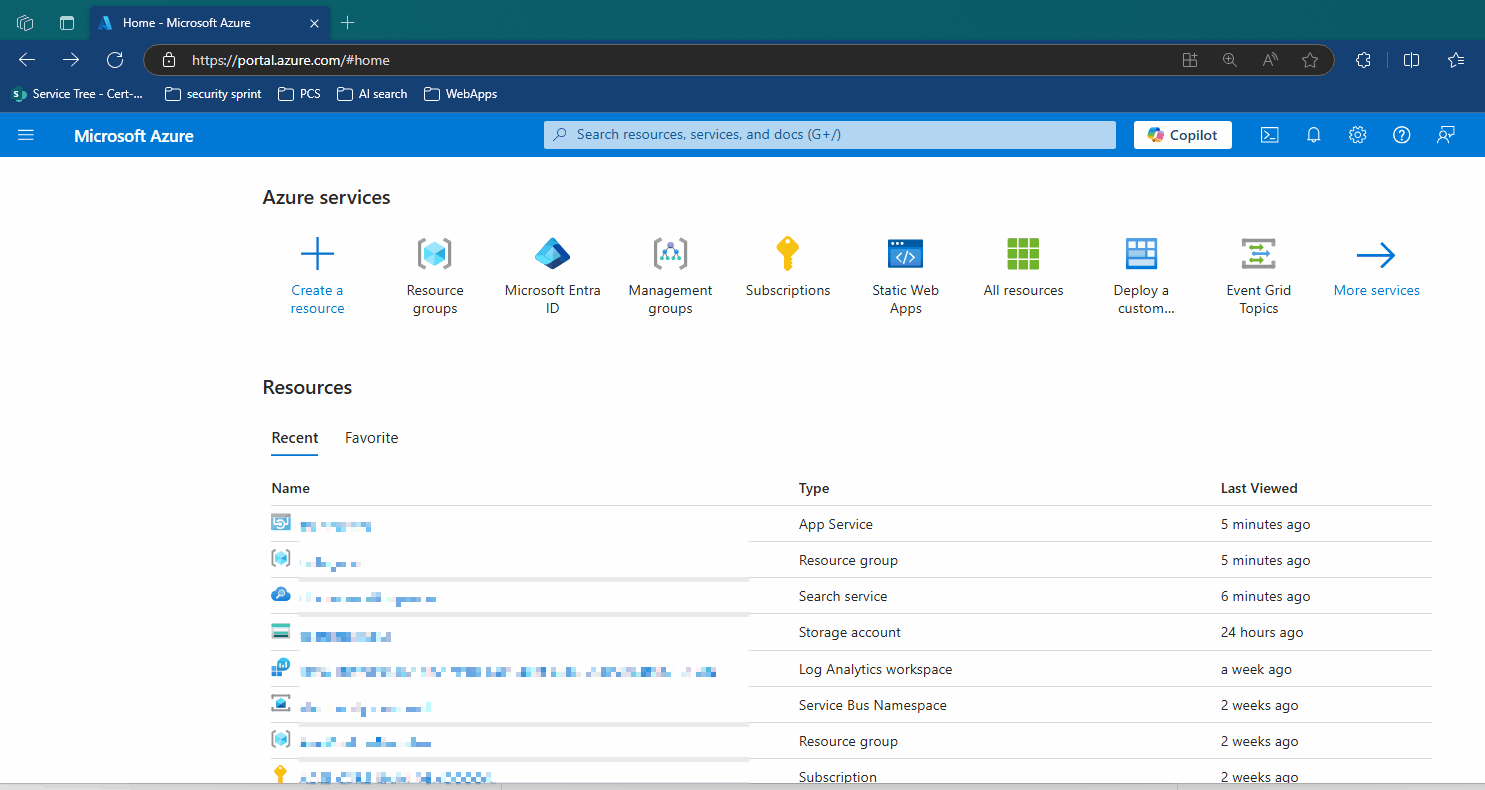Click the zoom magnifier in address bar
Viewport: 1485px width, 790px height.
click(1230, 60)
